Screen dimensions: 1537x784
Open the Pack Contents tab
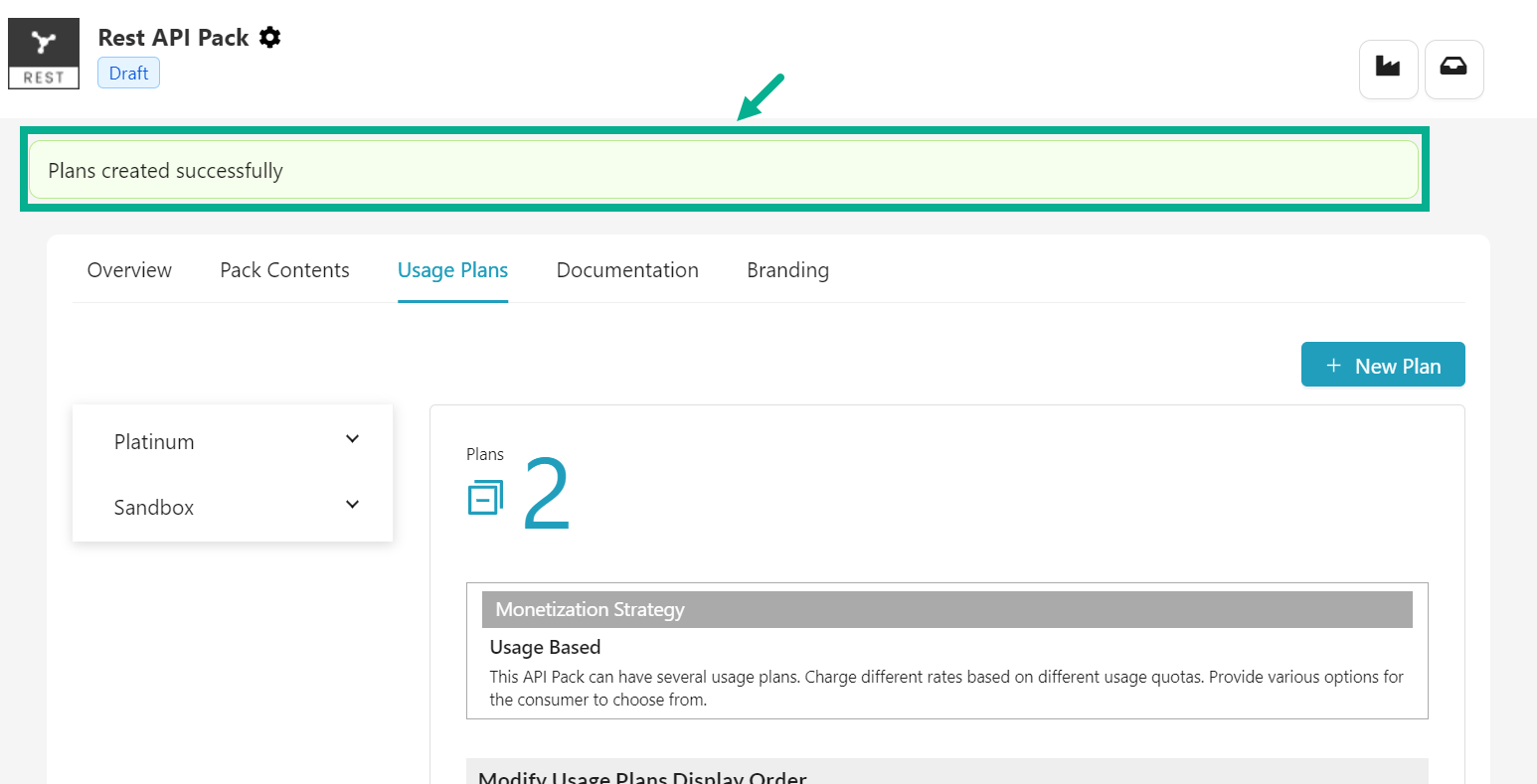point(284,270)
